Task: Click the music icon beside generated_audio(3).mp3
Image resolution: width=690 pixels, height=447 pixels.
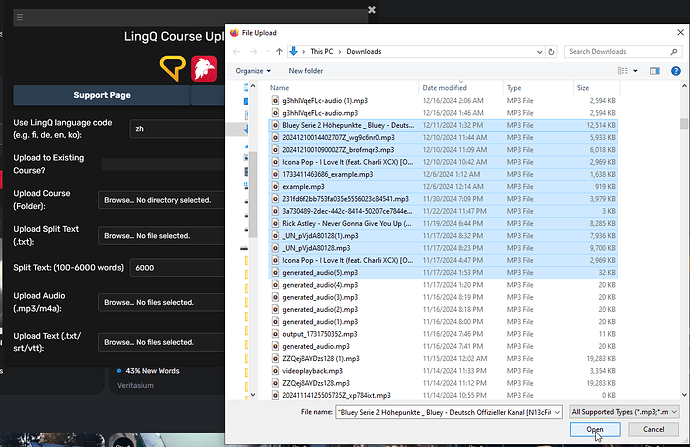Action: click(x=275, y=297)
